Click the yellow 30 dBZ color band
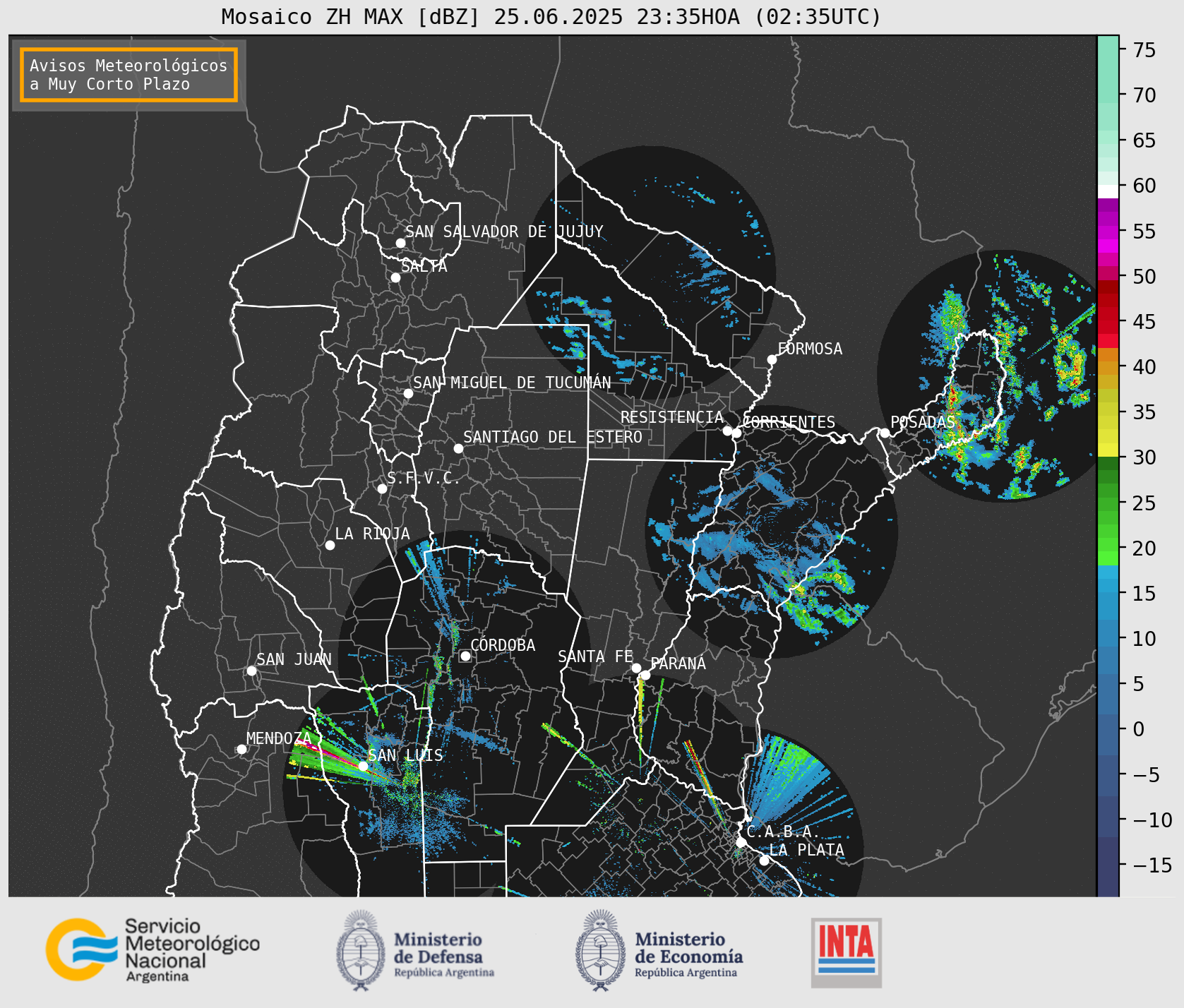Image resolution: width=1184 pixels, height=1008 pixels. coord(1108,450)
